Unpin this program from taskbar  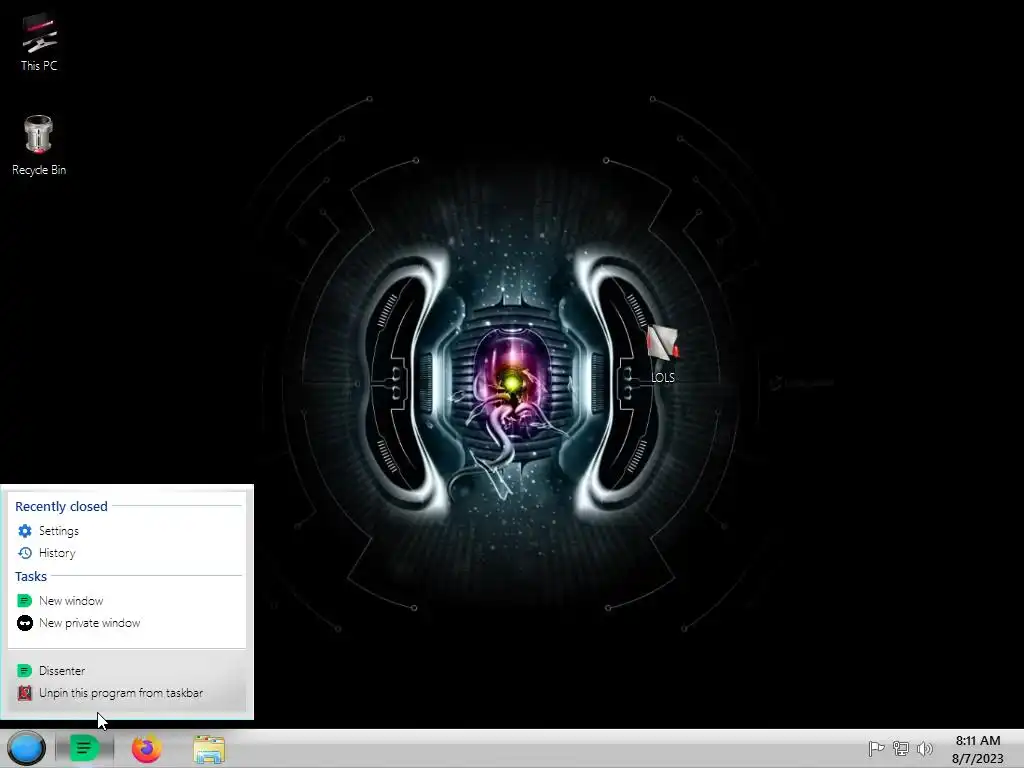pyautogui.click(x=127, y=693)
